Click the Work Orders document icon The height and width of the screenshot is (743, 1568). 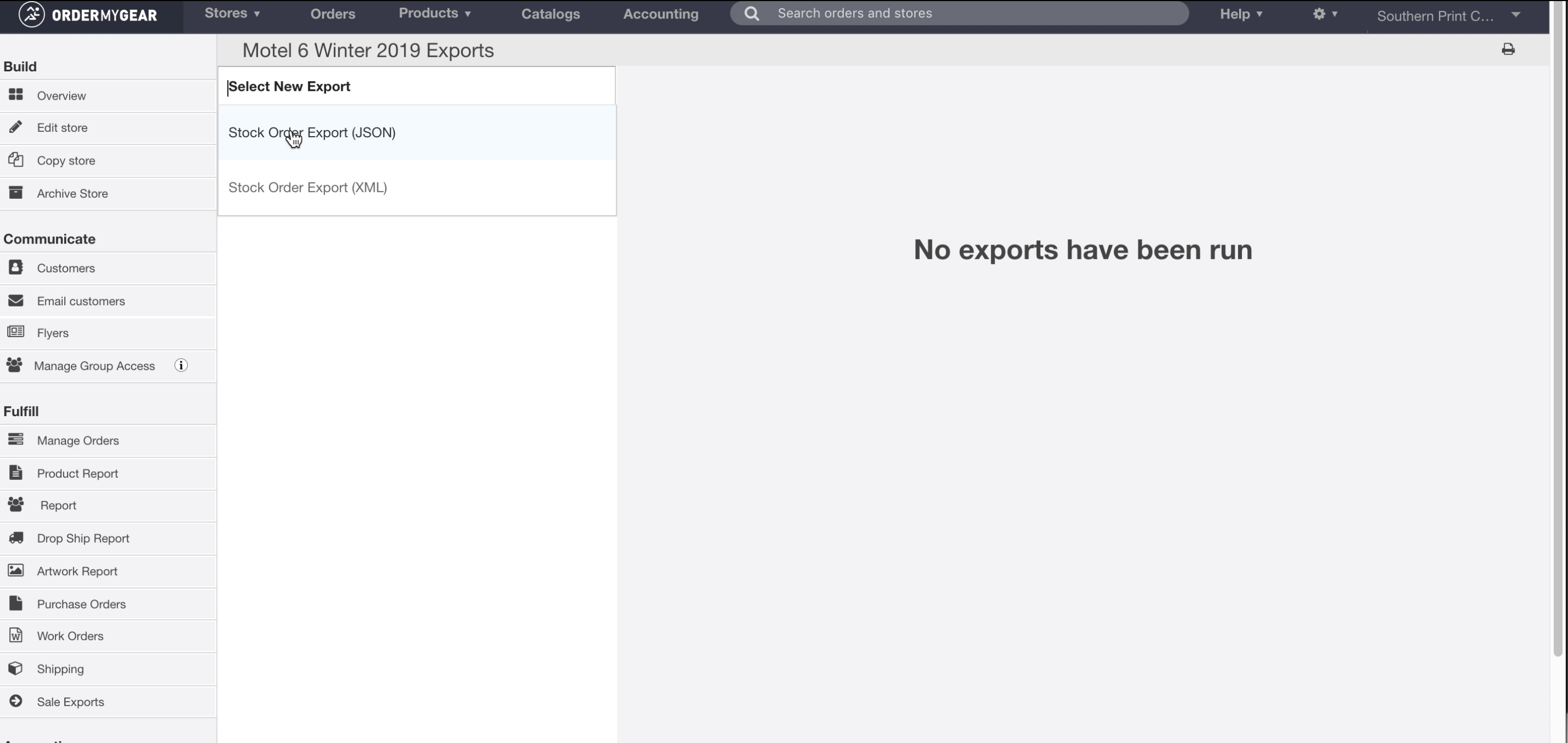click(x=16, y=635)
